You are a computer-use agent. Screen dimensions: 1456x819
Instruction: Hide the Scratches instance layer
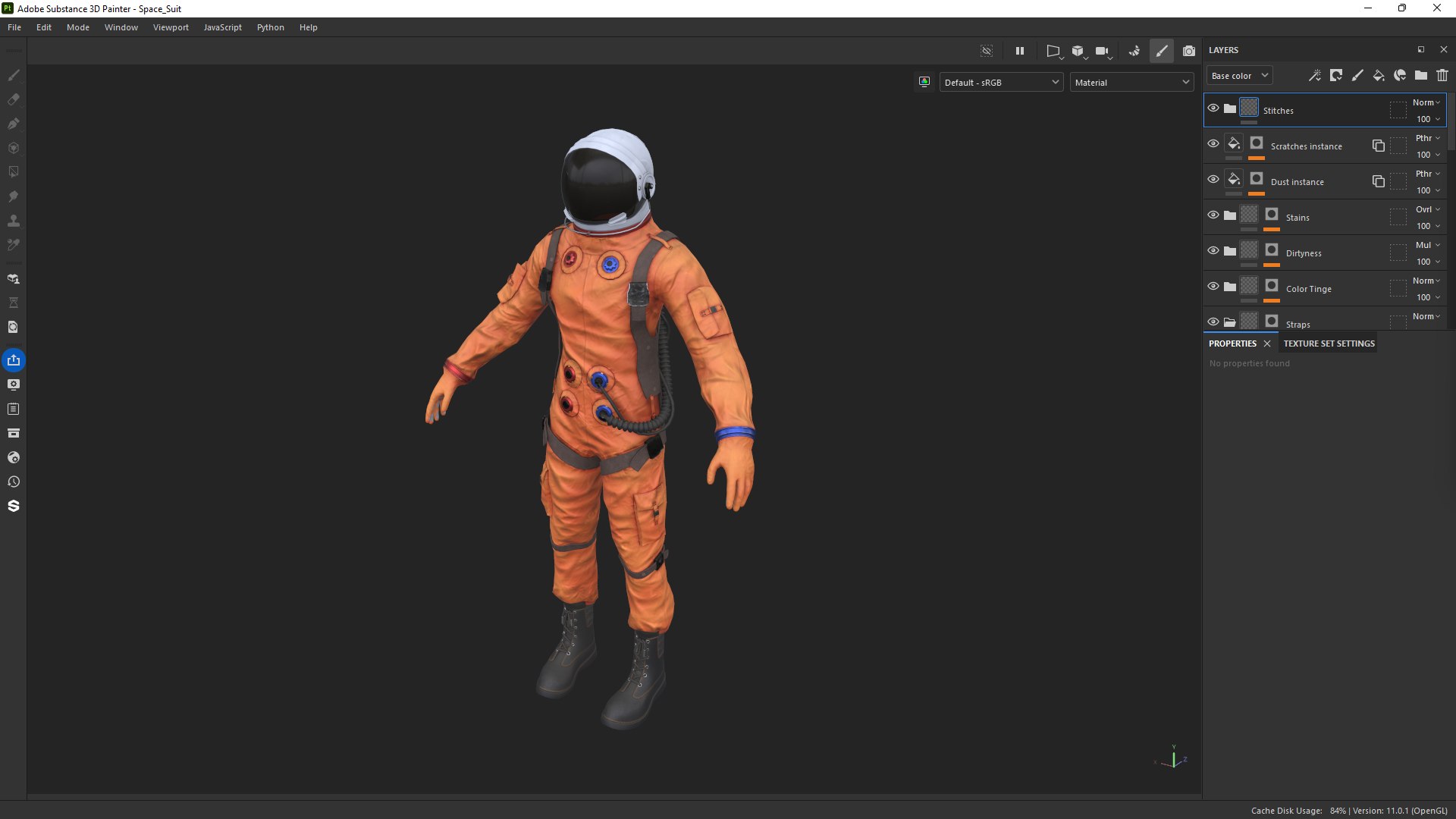(1213, 143)
